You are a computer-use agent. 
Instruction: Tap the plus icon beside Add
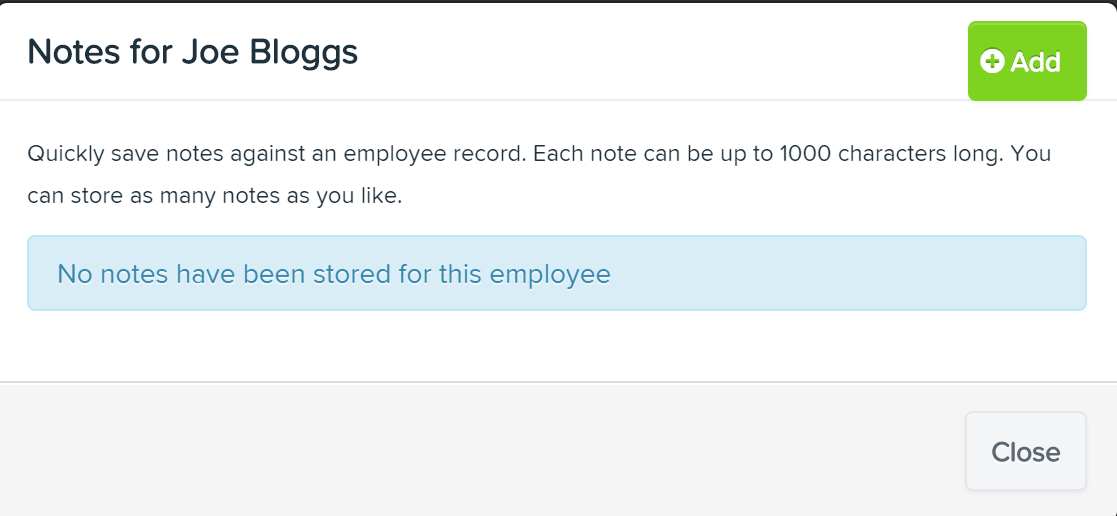[x=992, y=61]
